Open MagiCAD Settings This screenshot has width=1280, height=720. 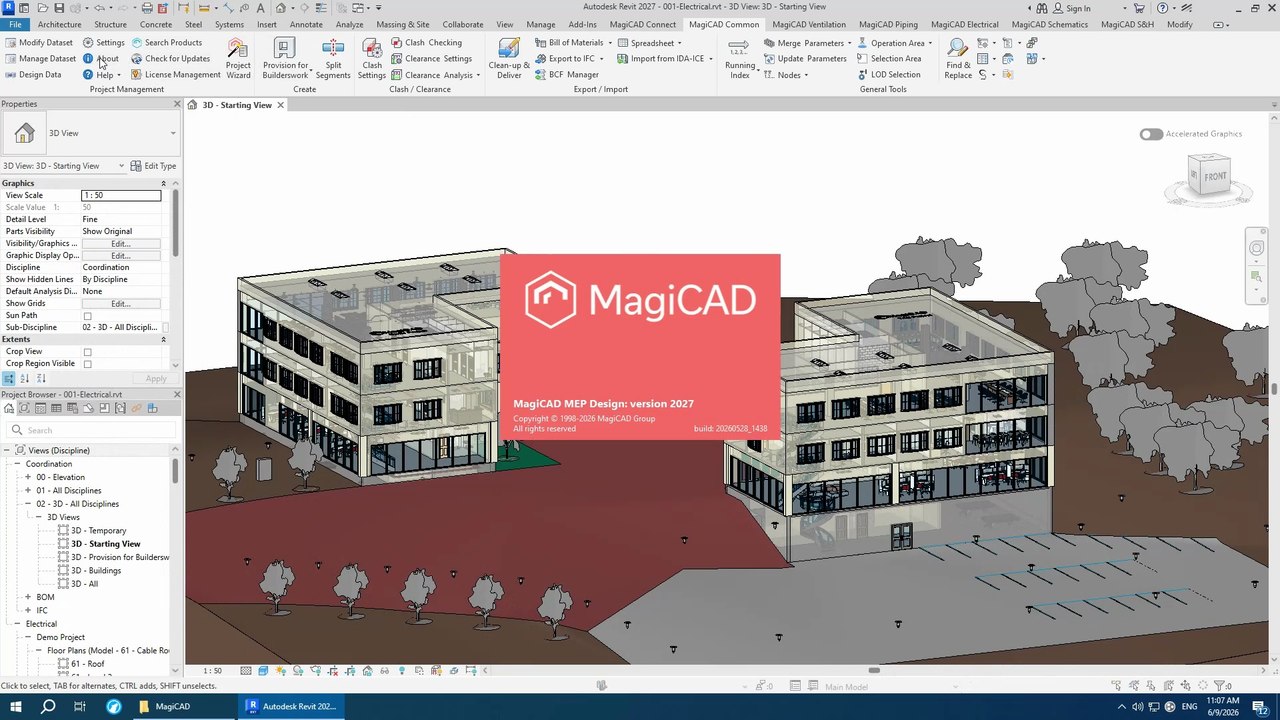104,43
